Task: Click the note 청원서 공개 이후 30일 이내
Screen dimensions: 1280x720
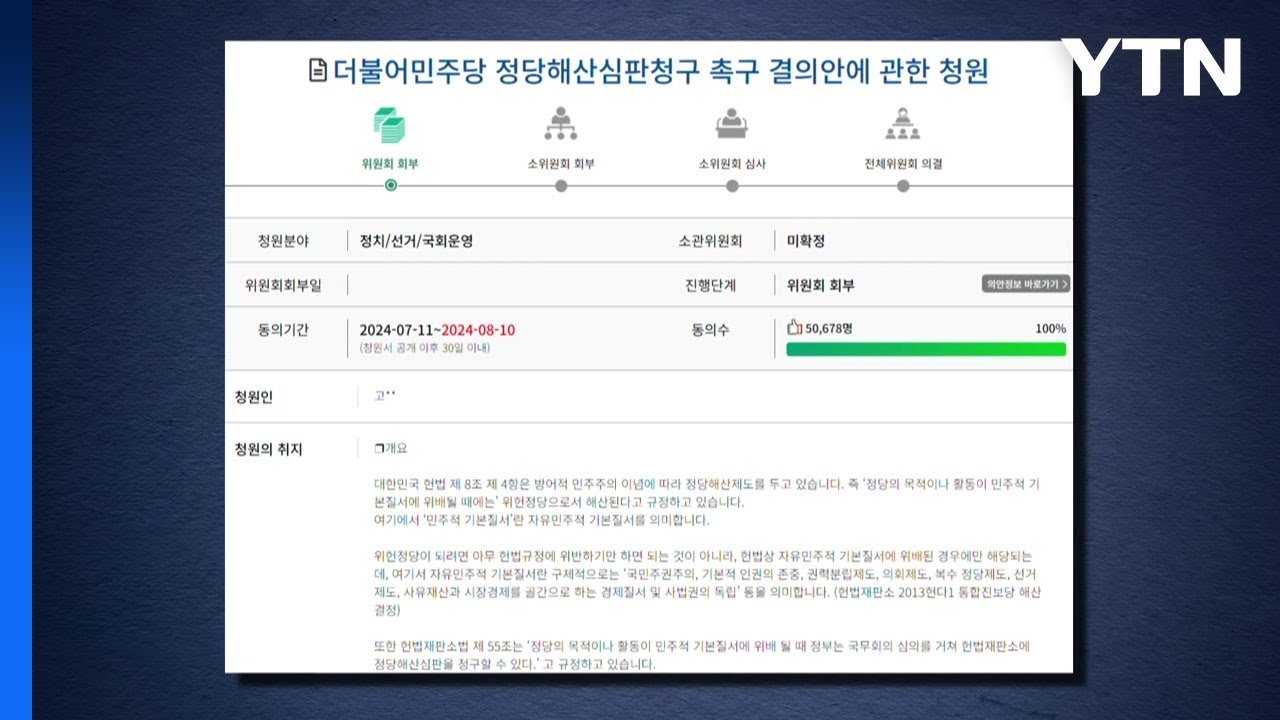Action: 425,348
